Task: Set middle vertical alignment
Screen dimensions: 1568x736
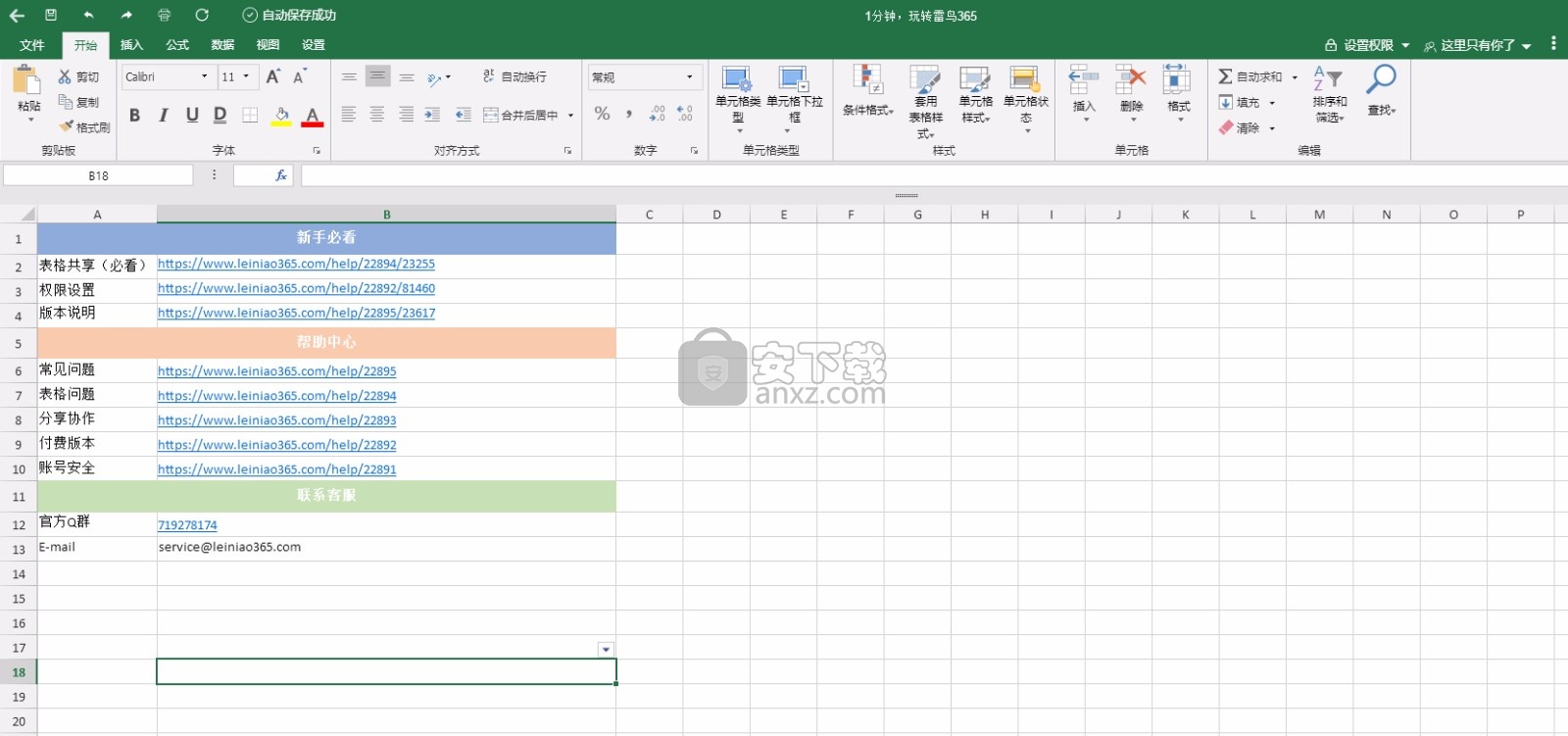Action: tap(377, 76)
